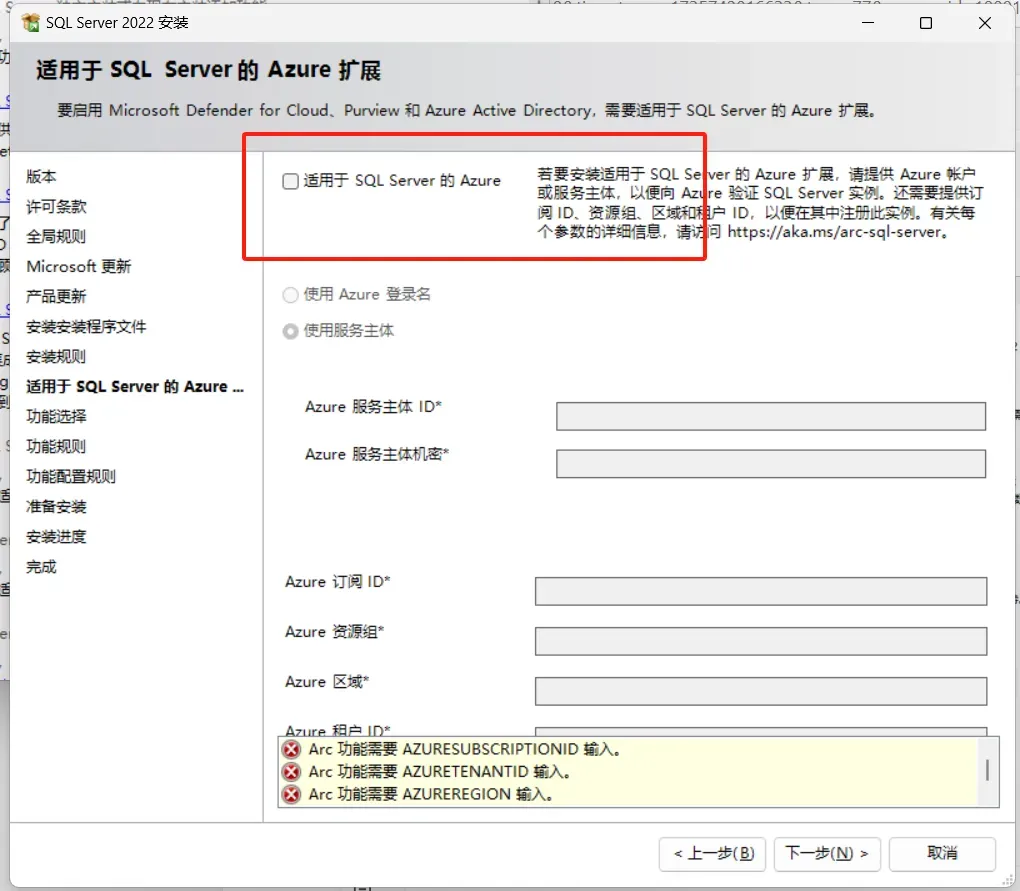
Task: Click the Azure 资源组* label
Action: coord(334,632)
